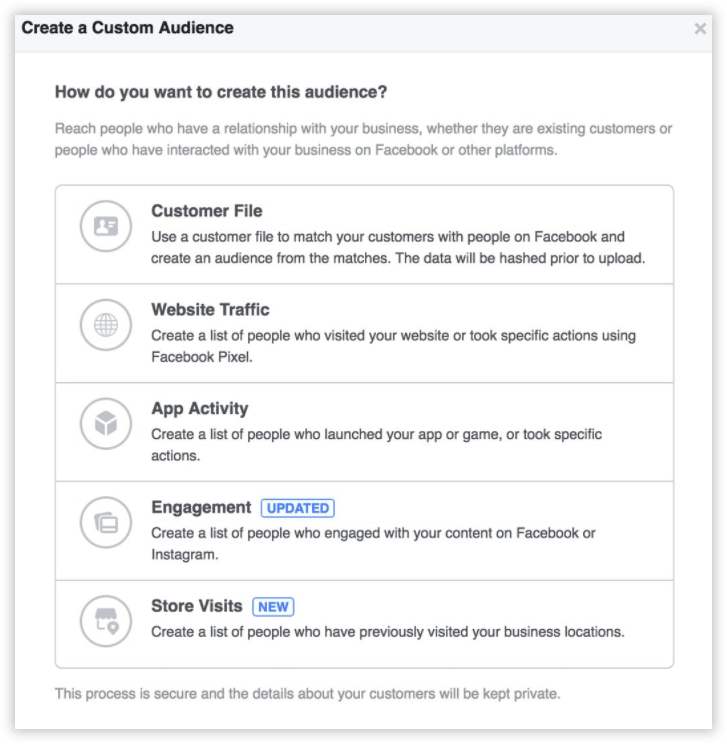727x744 pixels.
Task: Click the App Activity cube icon
Action: (x=106, y=423)
